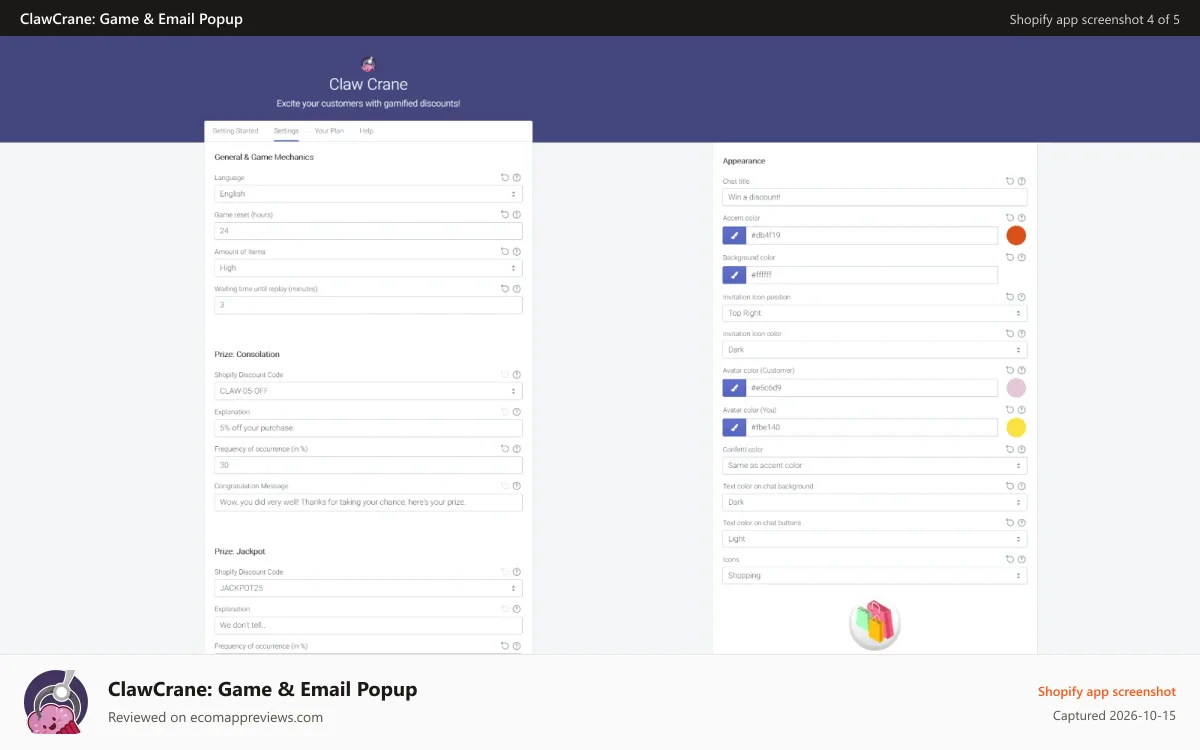Reset Waiting time until replay value
The height and width of the screenshot is (750, 1200).
pyautogui.click(x=505, y=288)
